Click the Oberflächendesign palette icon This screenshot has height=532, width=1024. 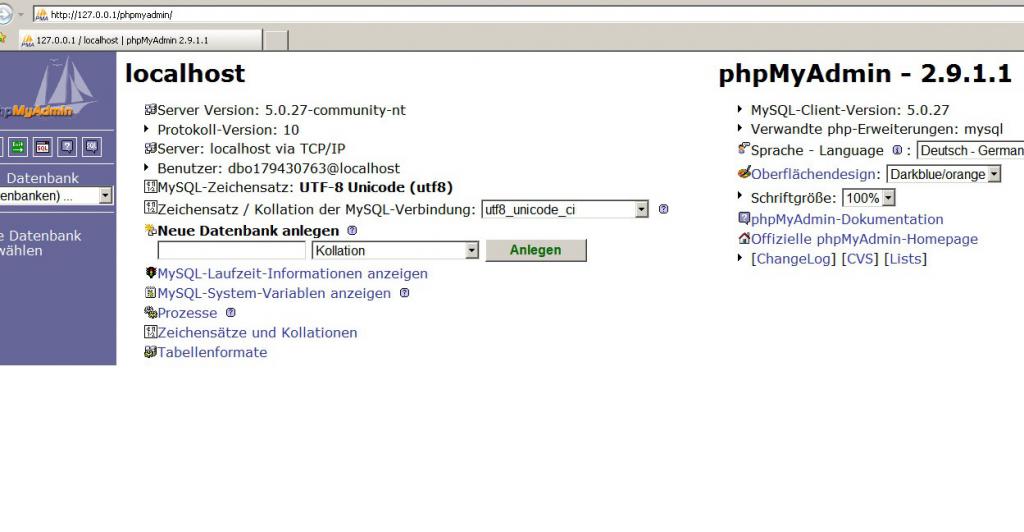[744, 172]
